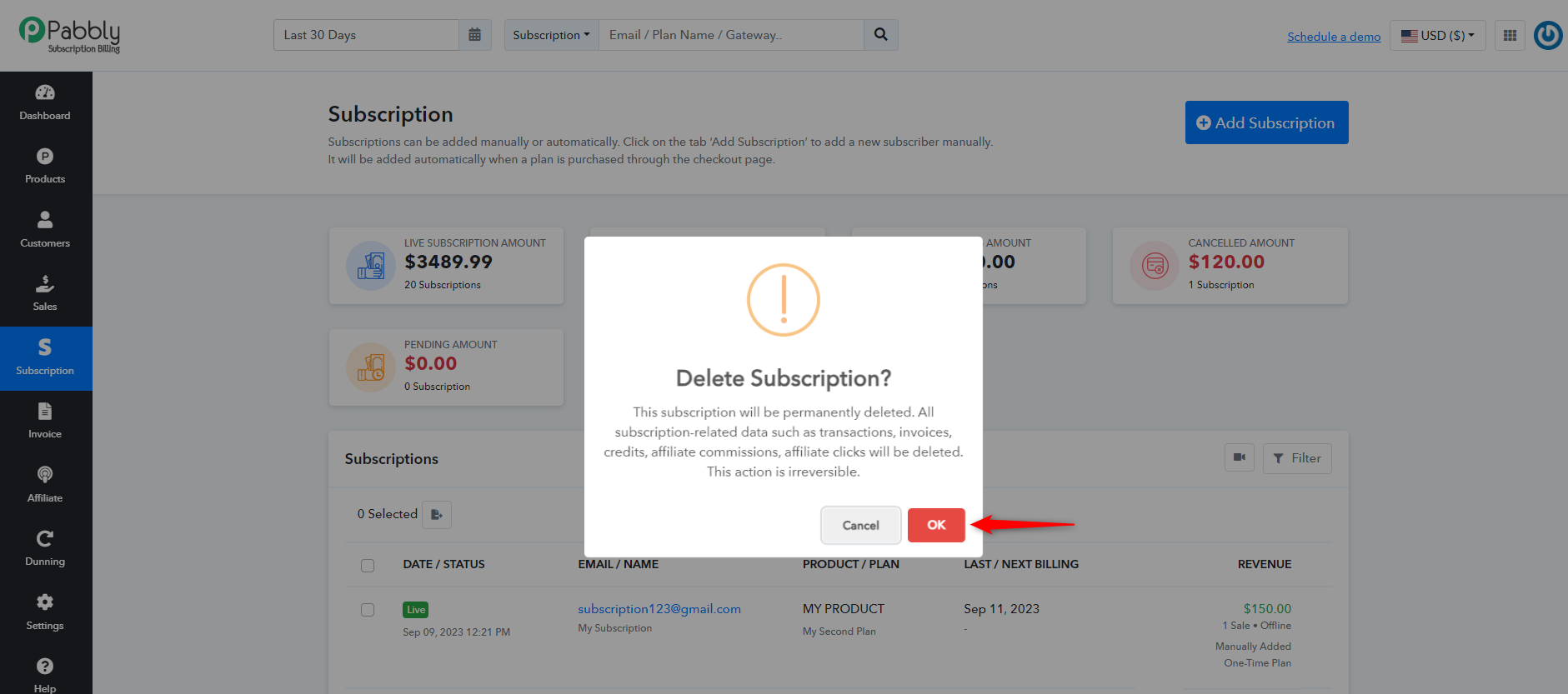
Task: Tick the select-all checkbox in table header
Action: pos(368,566)
